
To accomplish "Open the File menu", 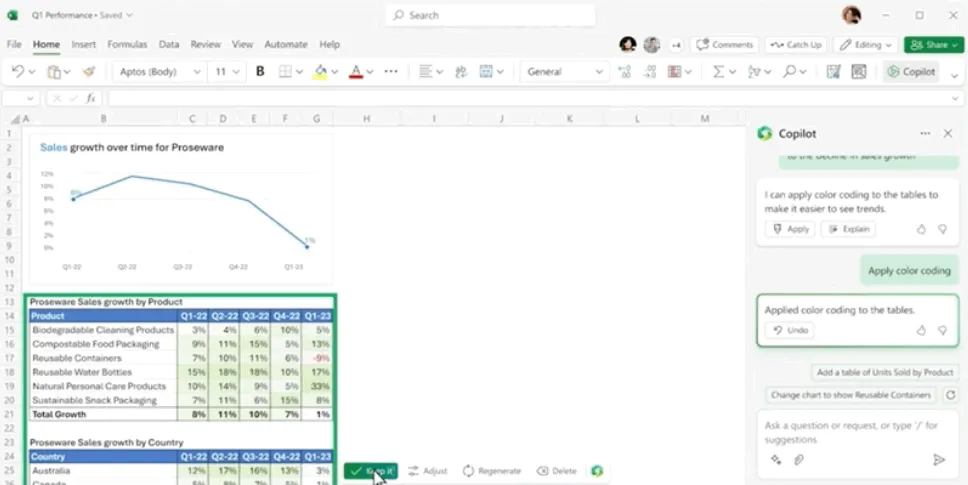I will click(14, 44).
